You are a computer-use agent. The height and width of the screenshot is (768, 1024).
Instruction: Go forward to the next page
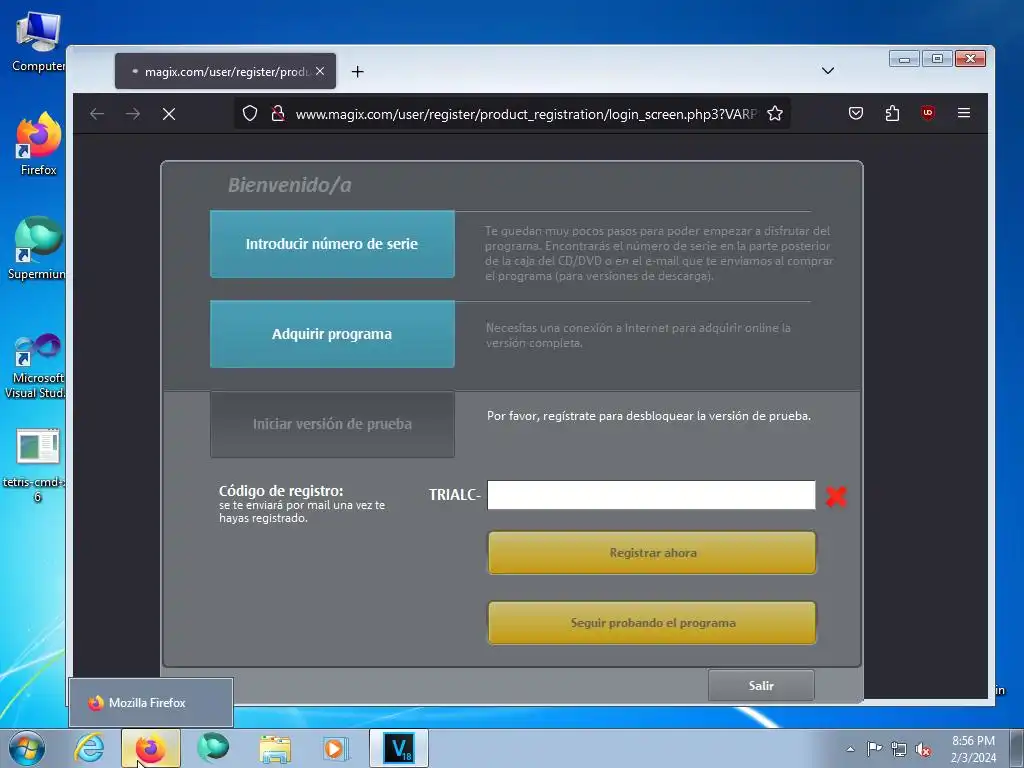tap(133, 114)
